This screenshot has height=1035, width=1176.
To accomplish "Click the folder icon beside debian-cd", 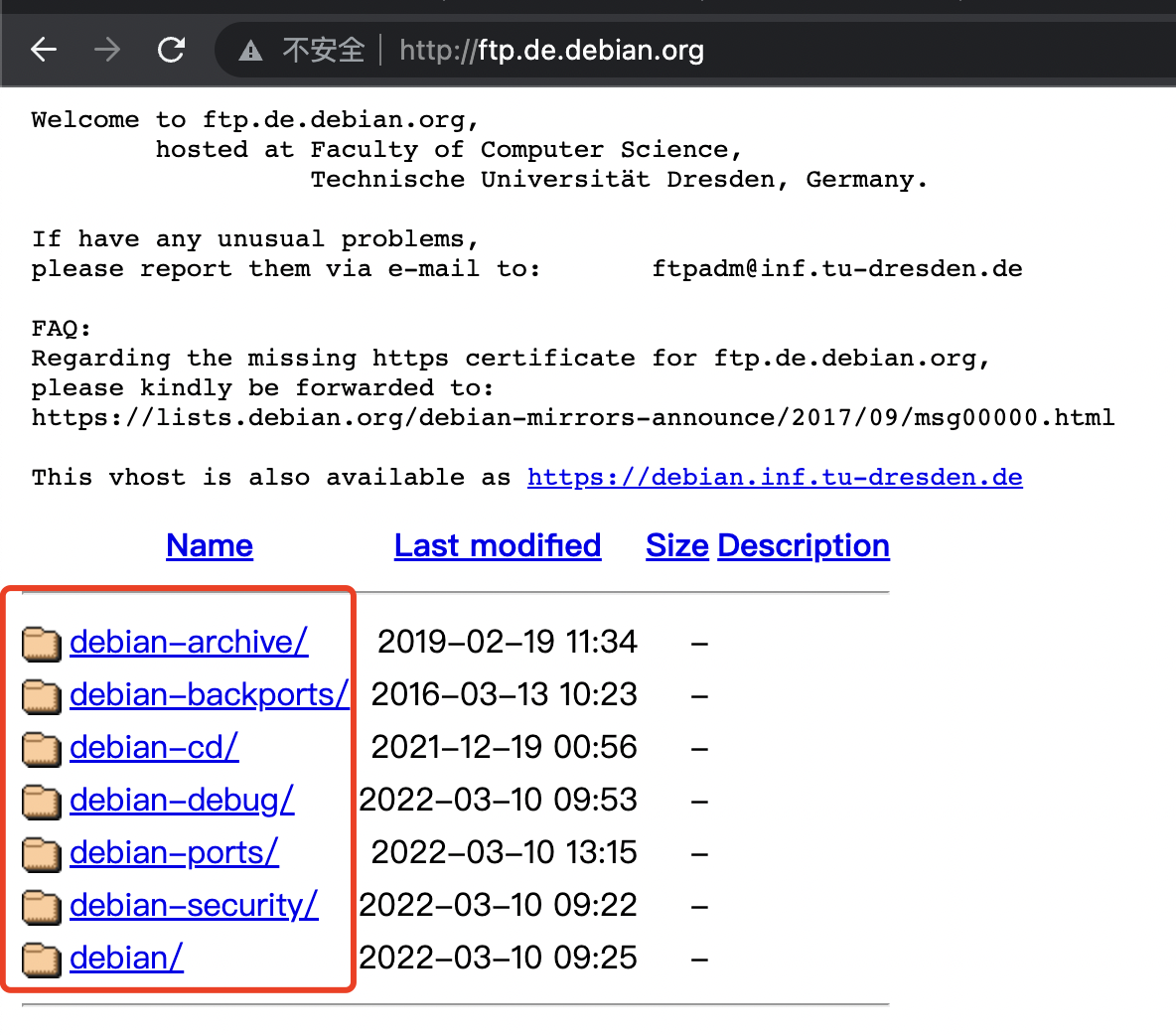I will [41, 749].
